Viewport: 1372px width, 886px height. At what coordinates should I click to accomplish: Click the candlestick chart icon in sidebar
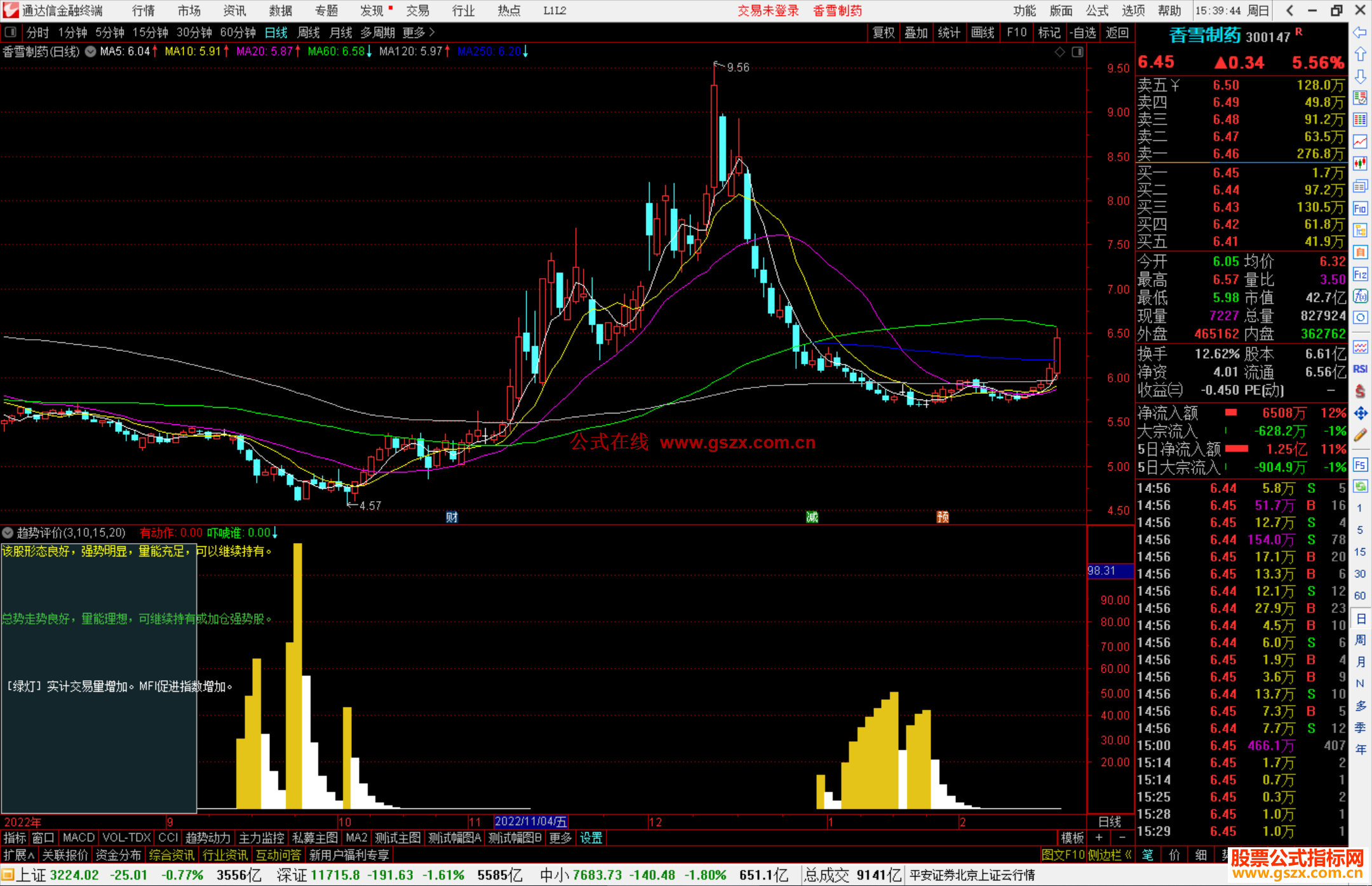[x=1360, y=164]
